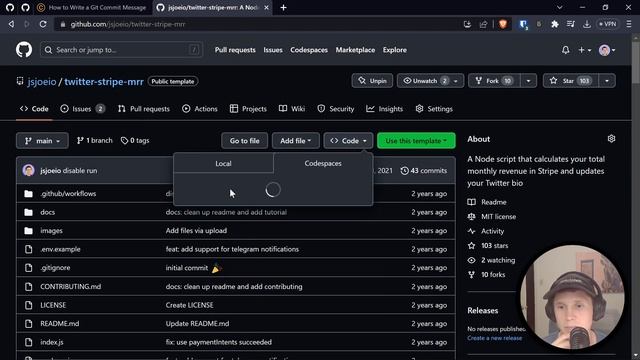The height and width of the screenshot is (360, 640).
Task: Click Codespaces in the top navigation
Action: click(309, 50)
